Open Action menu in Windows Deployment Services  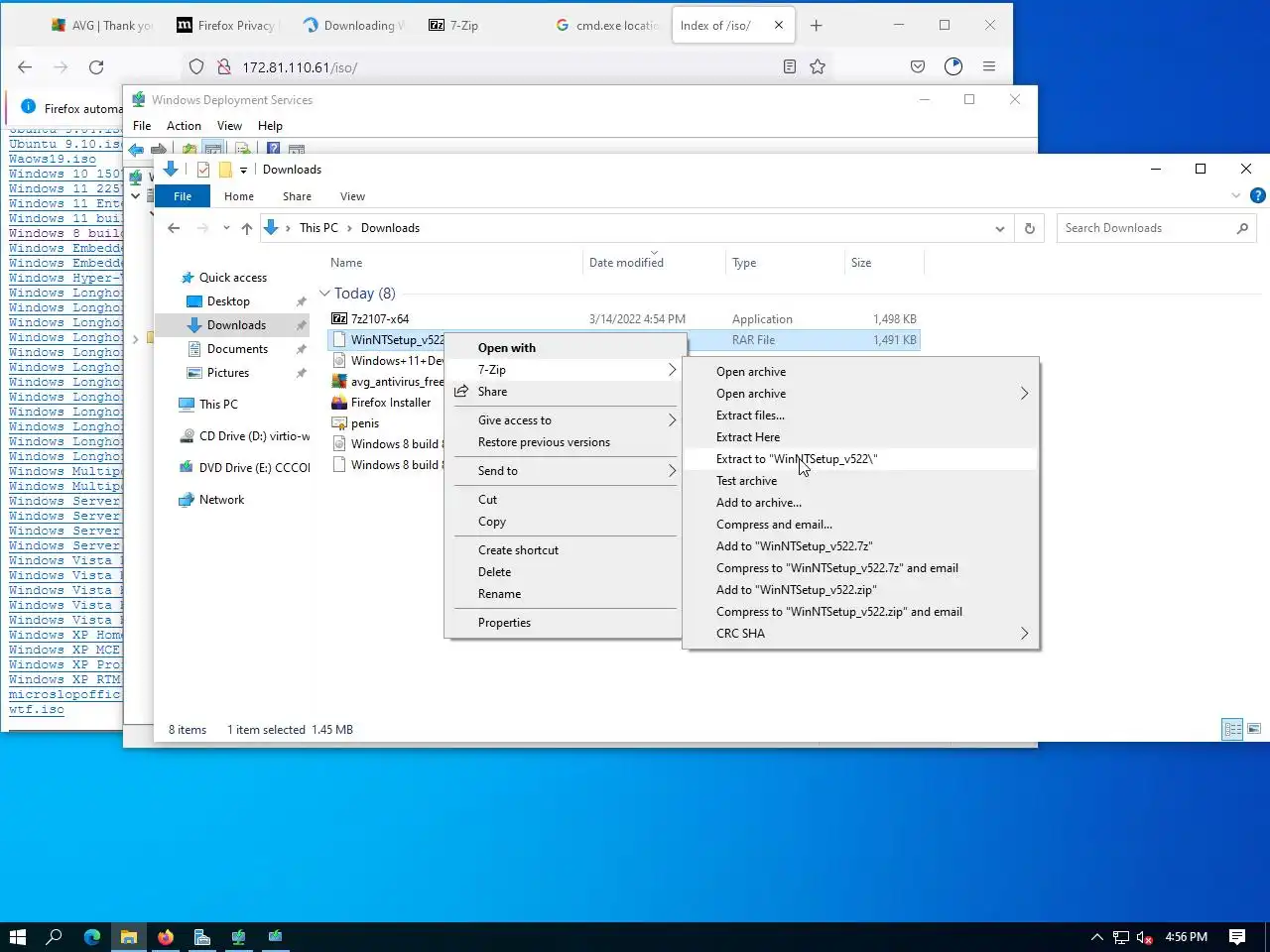[184, 126]
